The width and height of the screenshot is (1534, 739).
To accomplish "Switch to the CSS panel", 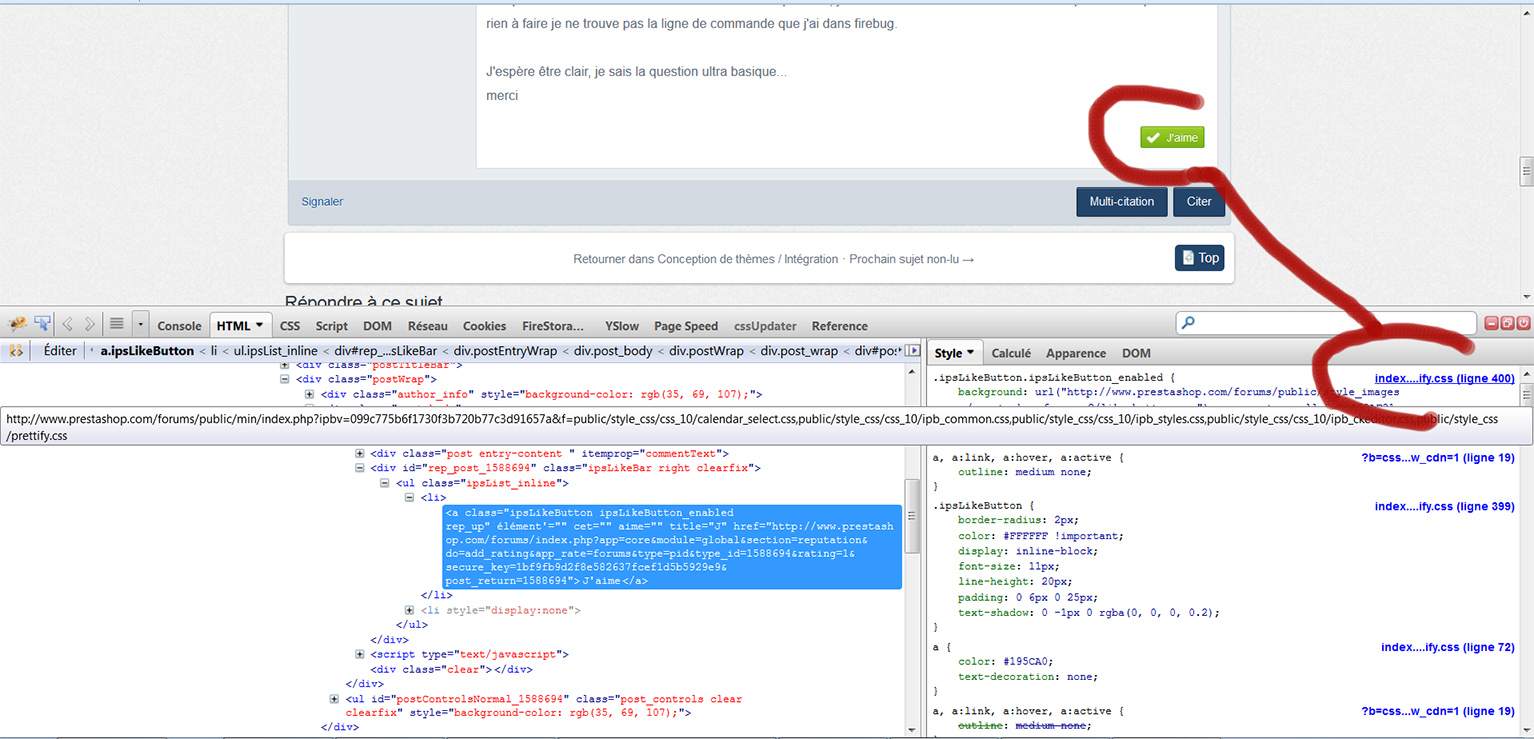I will (x=290, y=326).
